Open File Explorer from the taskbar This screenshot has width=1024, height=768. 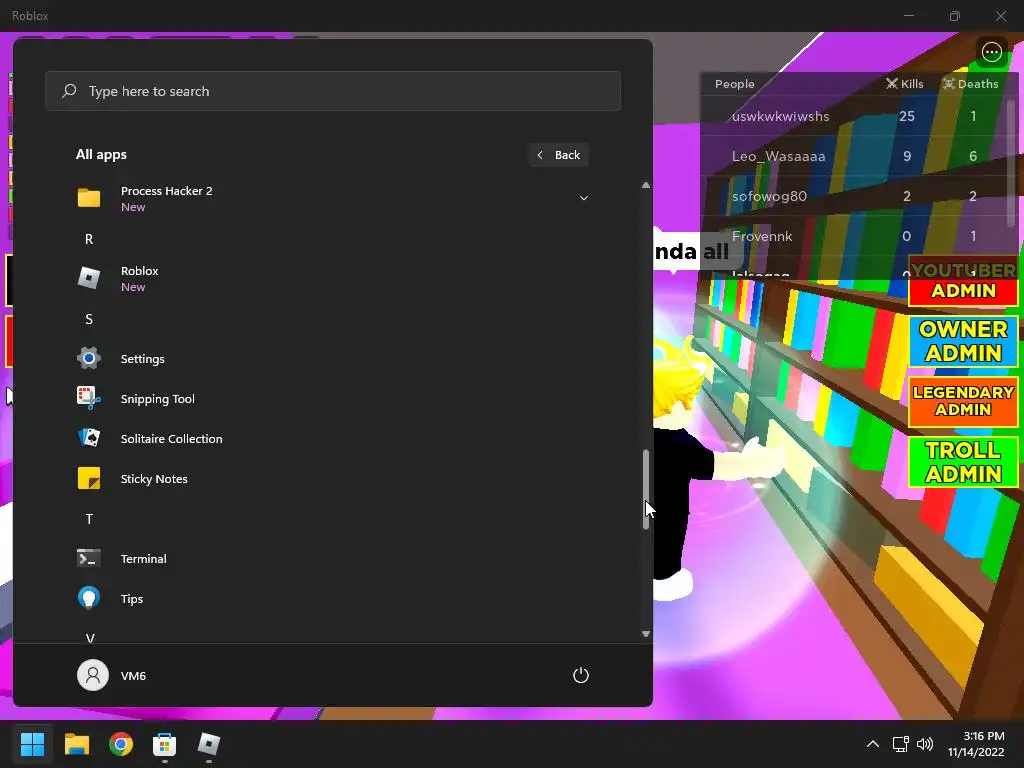pyautogui.click(x=76, y=744)
